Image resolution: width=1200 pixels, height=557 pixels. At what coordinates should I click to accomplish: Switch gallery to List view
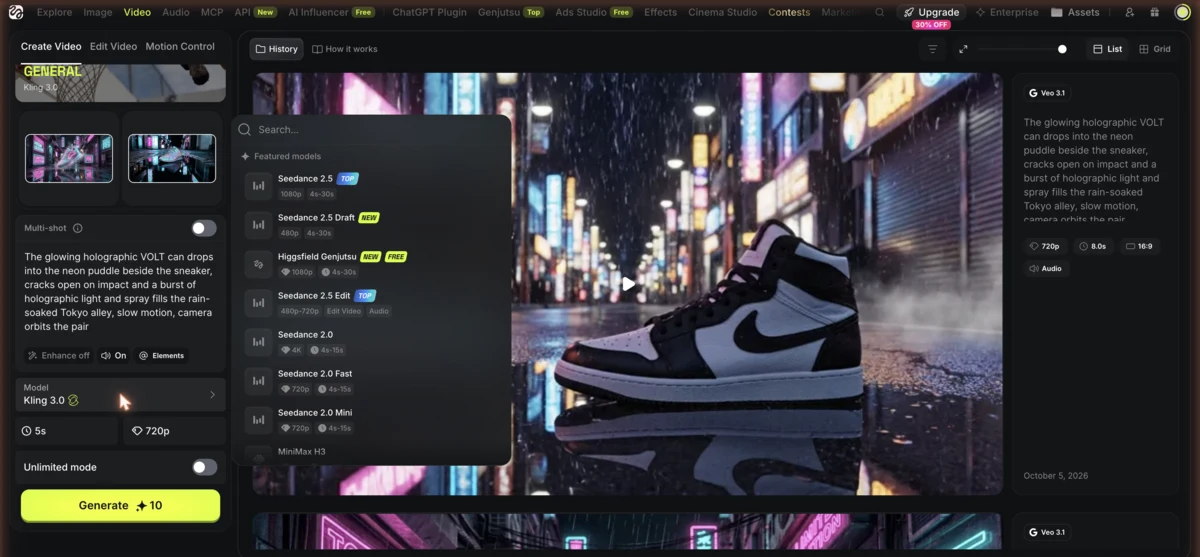(1108, 49)
